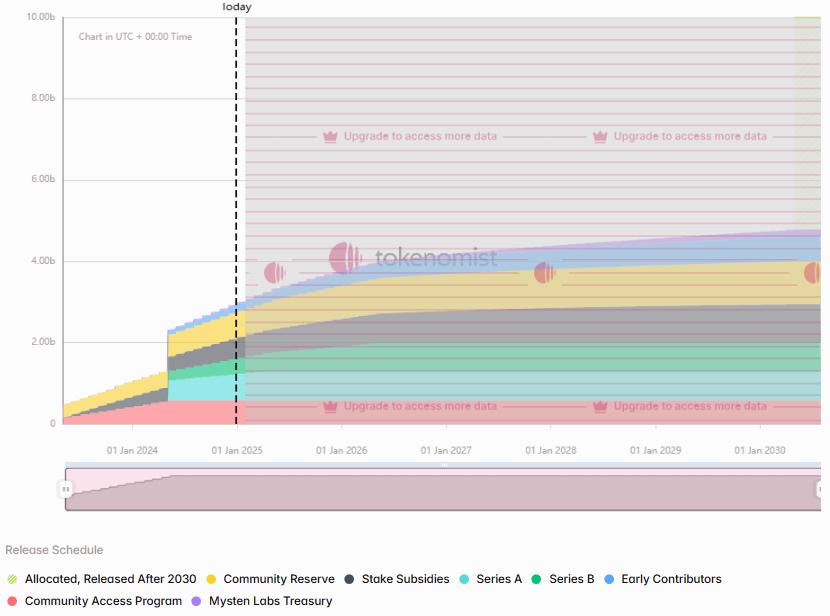Click the striped green Allocated After 2030 legend icon
830x616 pixels.
click(x=12, y=579)
